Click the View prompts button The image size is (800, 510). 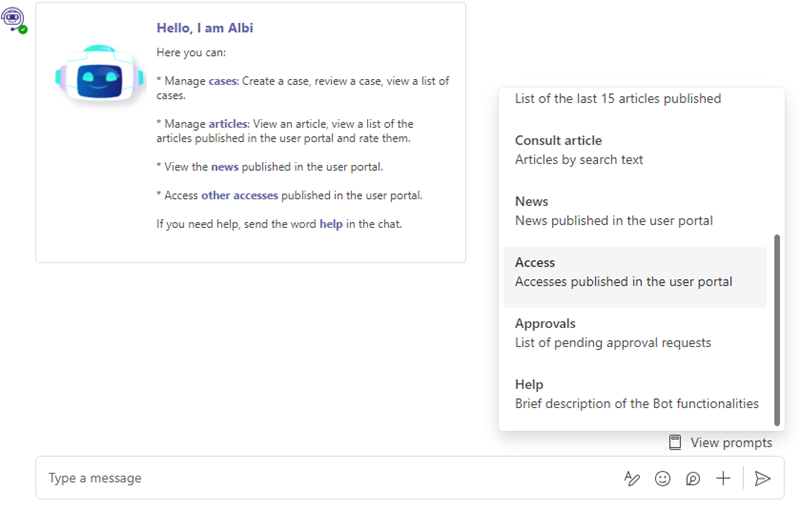[x=720, y=442]
